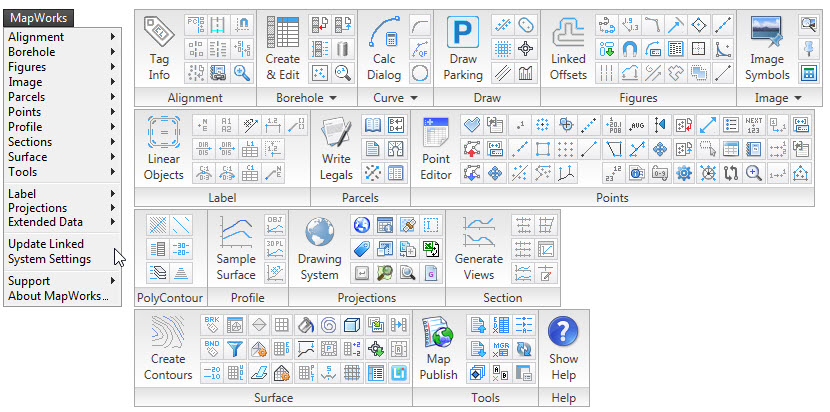This screenshot has height=412, width=830.
Task: Choose Update Linked from the menu
Action: [46, 244]
